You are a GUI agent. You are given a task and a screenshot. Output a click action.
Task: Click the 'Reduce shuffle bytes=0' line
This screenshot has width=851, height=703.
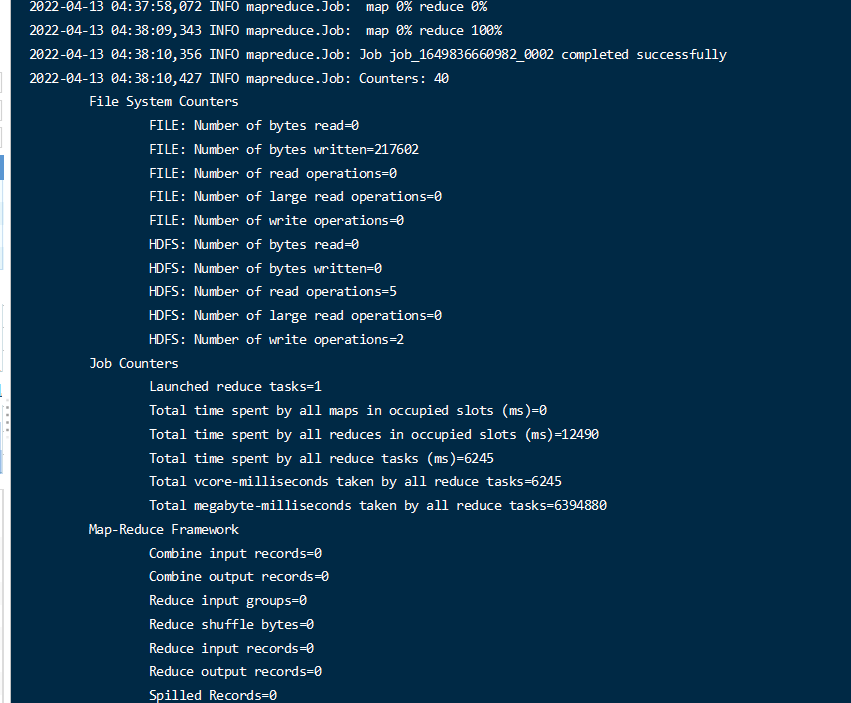[231, 624]
